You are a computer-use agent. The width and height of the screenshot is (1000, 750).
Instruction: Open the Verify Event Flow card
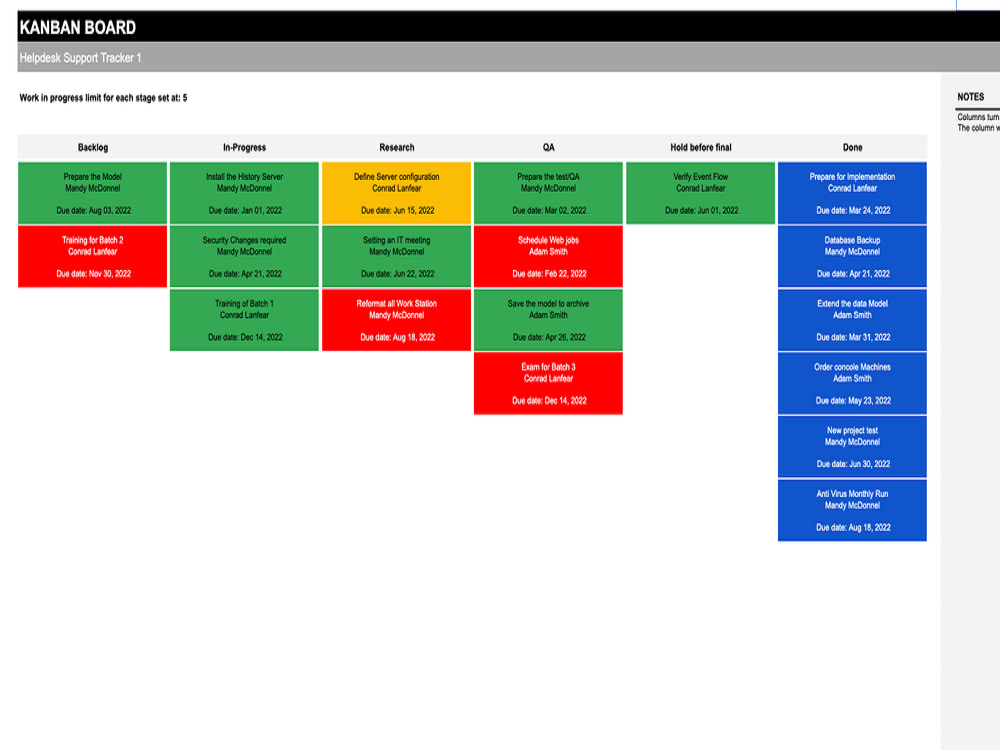pyautogui.click(x=701, y=192)
